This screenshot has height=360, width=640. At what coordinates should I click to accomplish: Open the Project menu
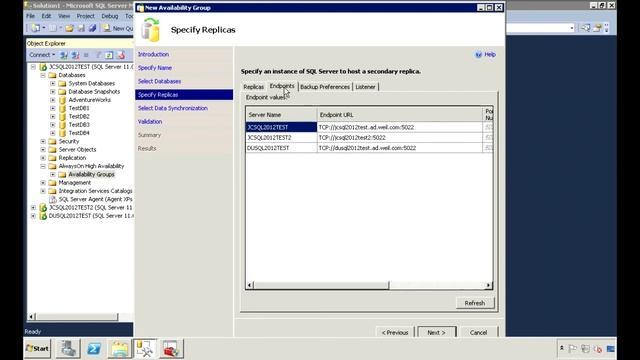(86, 16)
